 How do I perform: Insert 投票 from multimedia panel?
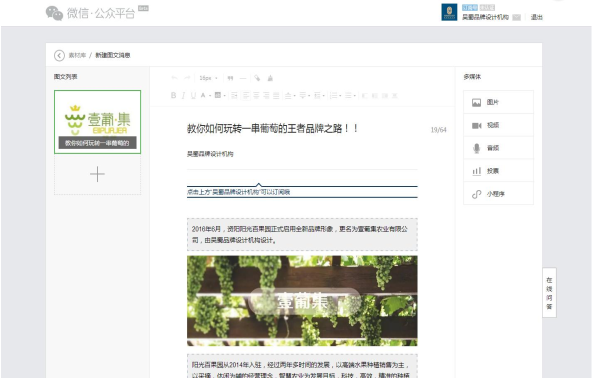(x=498, y=171)
